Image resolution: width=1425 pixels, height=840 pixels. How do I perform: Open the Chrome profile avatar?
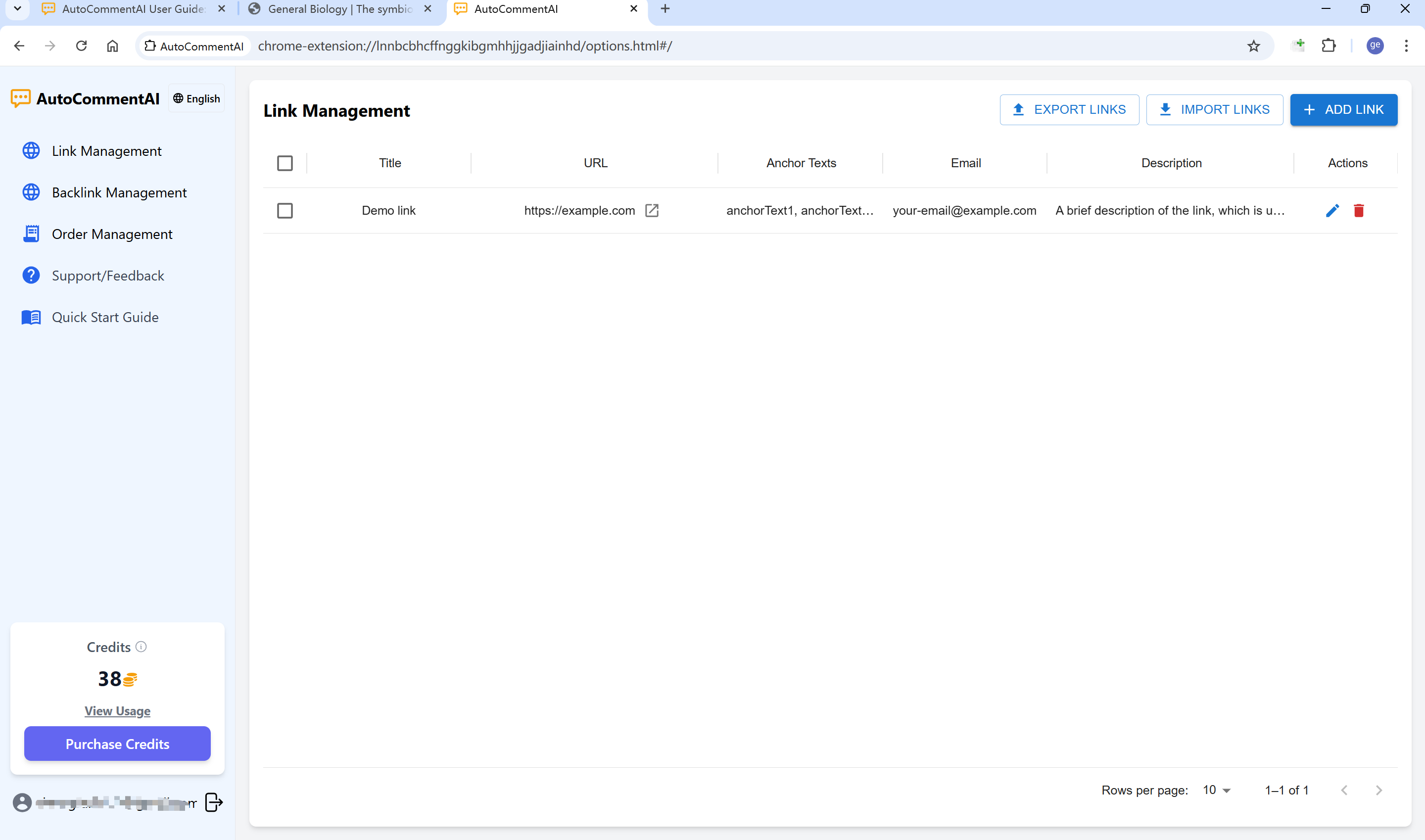pos(1375,46)
